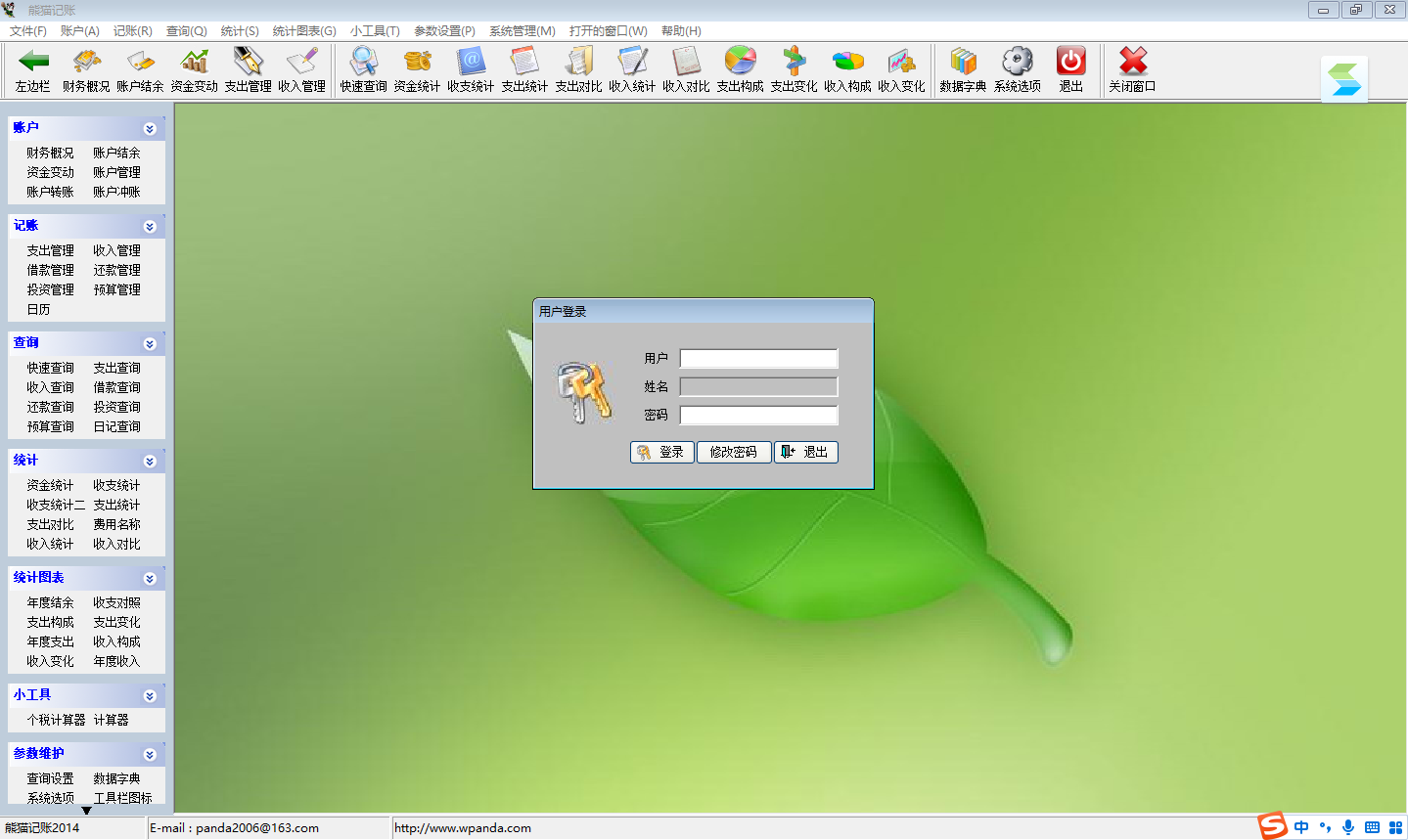Collapse the 统计 sidebar panel

click(150, 462)
